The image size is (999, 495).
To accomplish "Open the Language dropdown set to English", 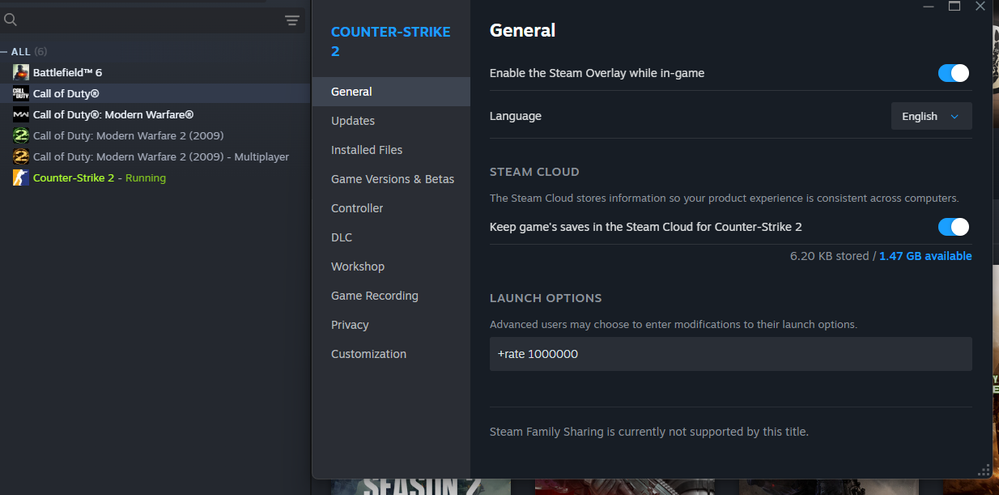I will point(931,116).
